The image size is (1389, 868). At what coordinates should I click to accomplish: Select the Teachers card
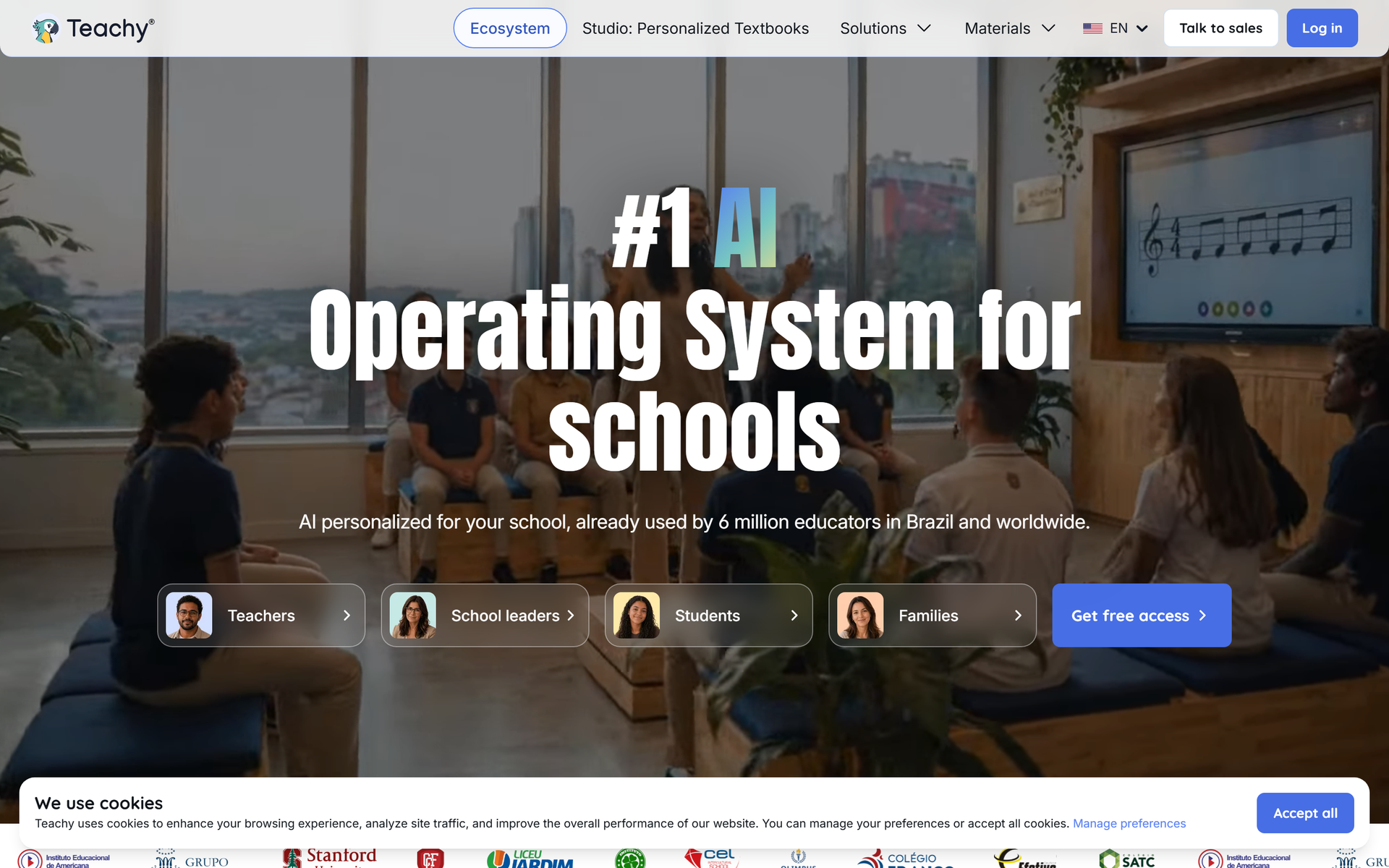click(261, 616)
